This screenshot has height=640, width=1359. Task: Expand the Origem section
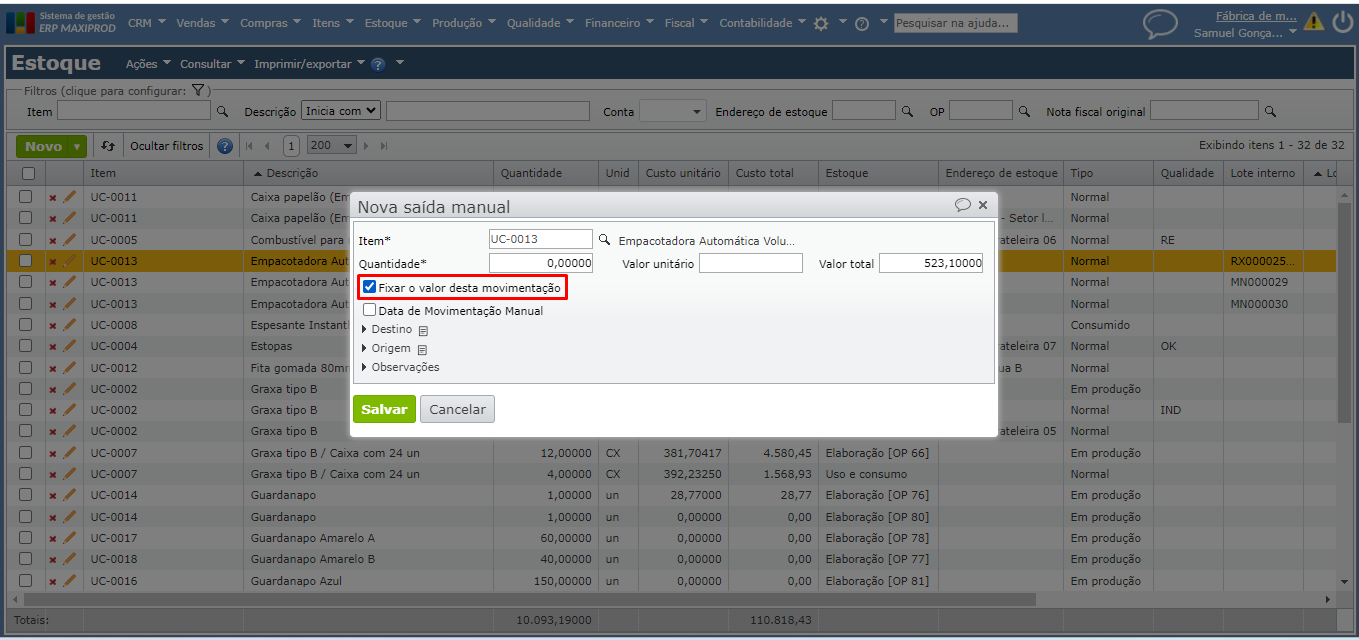tap(364, 348)
